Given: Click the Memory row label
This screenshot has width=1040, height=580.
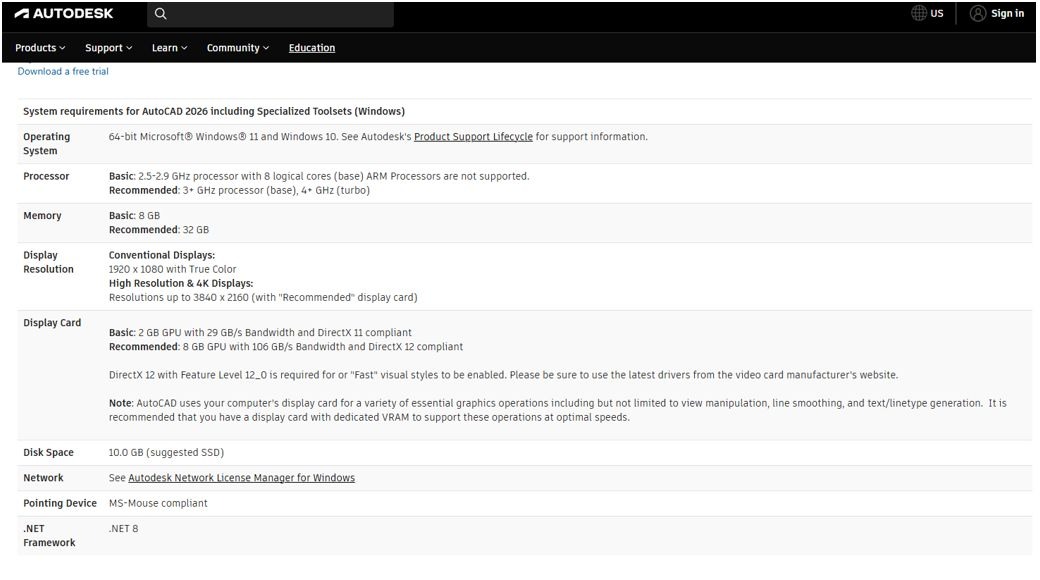Looking at the screenshot, I should click(x=42, y=216).
